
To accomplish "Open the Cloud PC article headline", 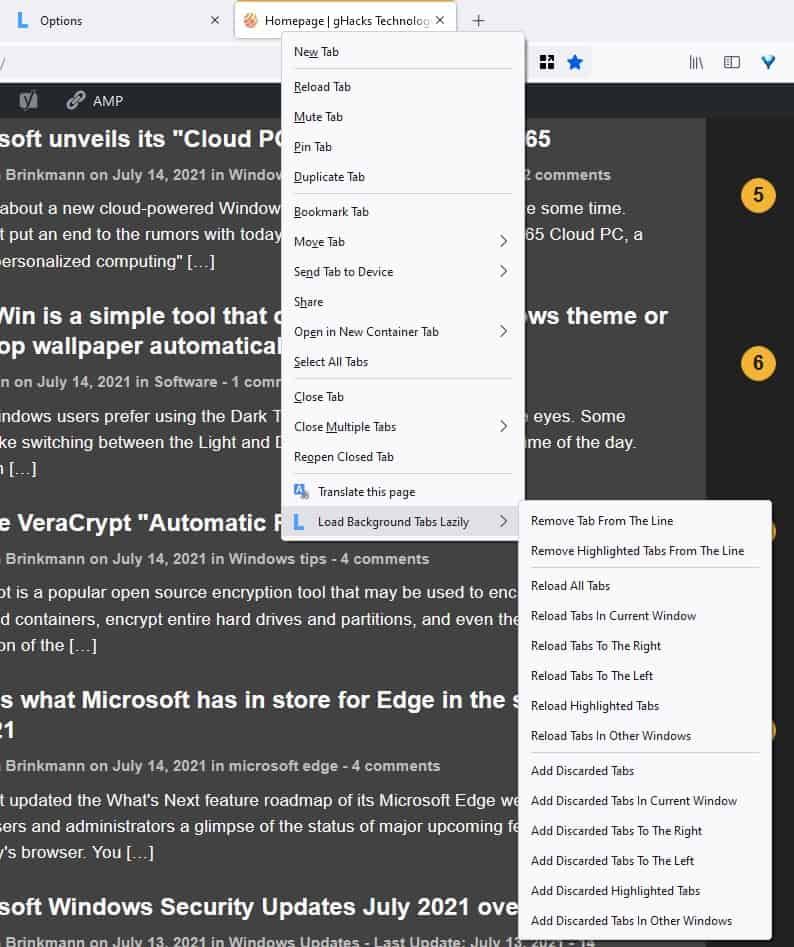I will (x=141, y=139).
